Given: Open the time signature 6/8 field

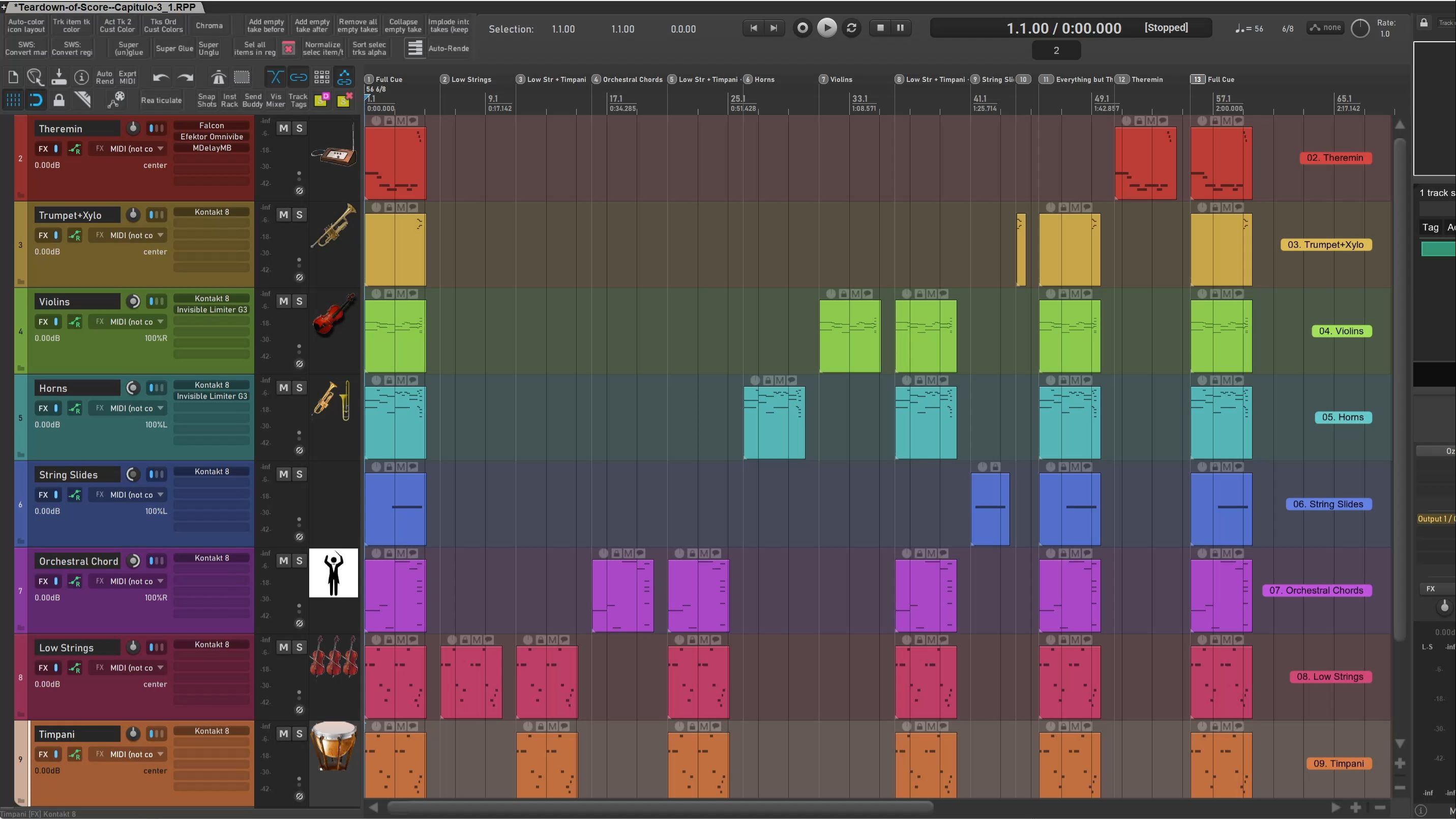Looking at the screenshot, I should click(x=1288, y=28).
